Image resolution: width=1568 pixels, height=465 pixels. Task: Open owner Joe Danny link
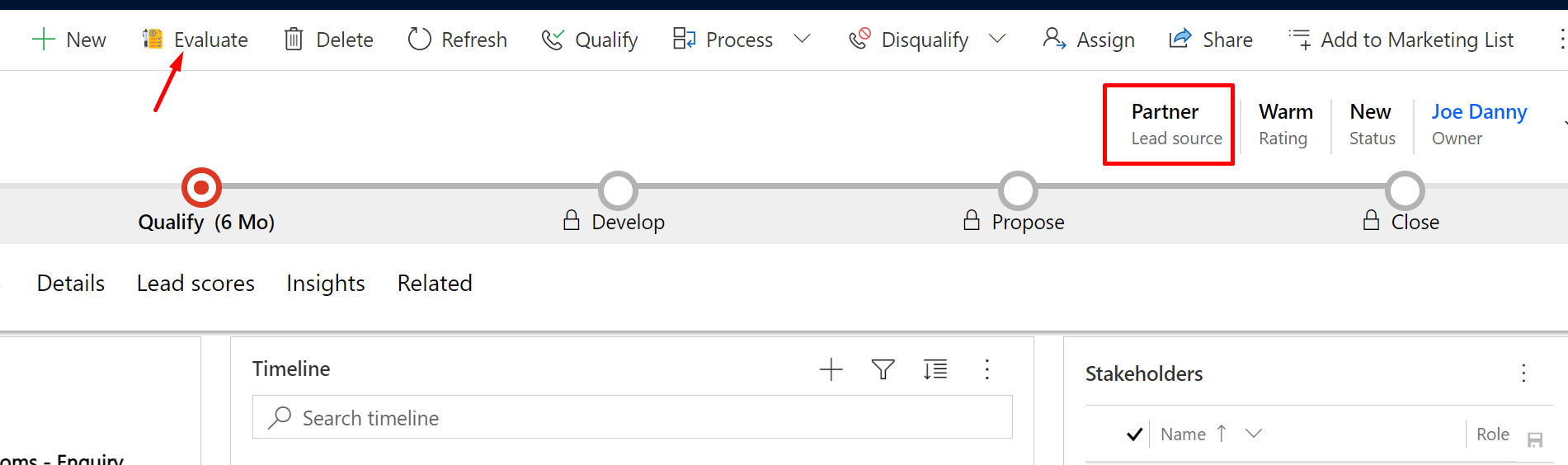[x=1479, y=112]
